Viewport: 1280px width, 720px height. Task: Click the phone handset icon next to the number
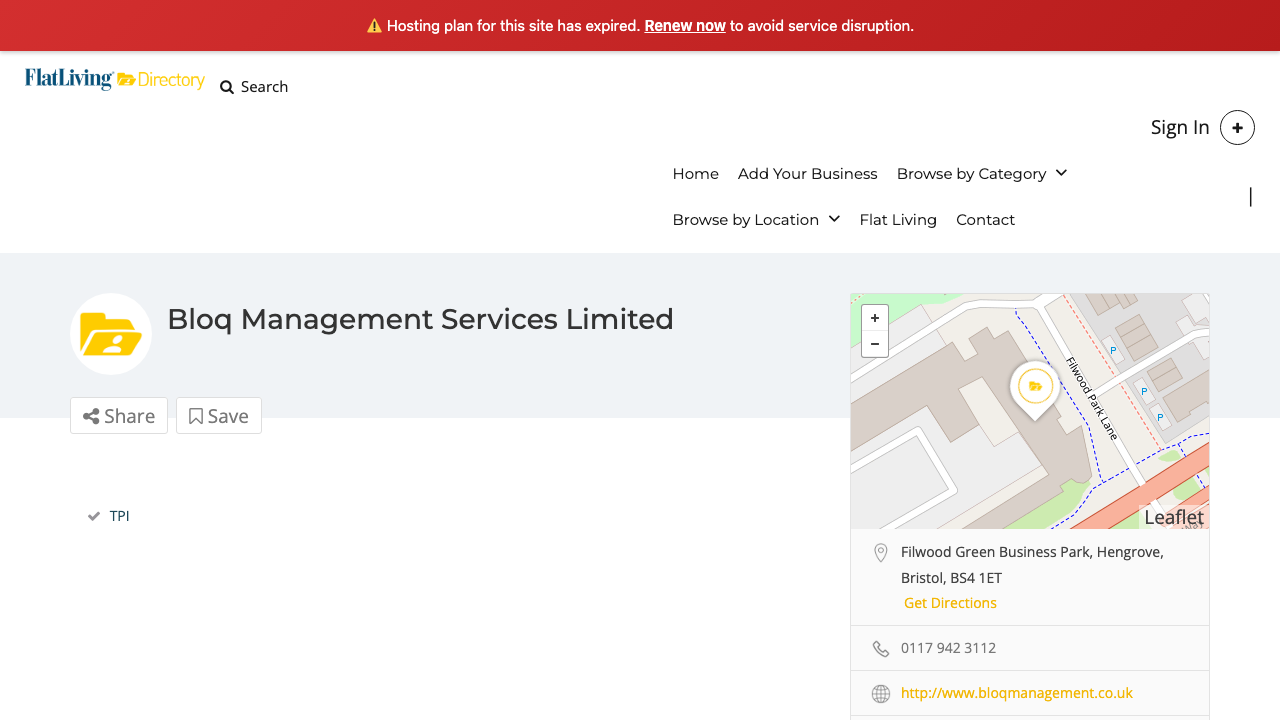880,648
